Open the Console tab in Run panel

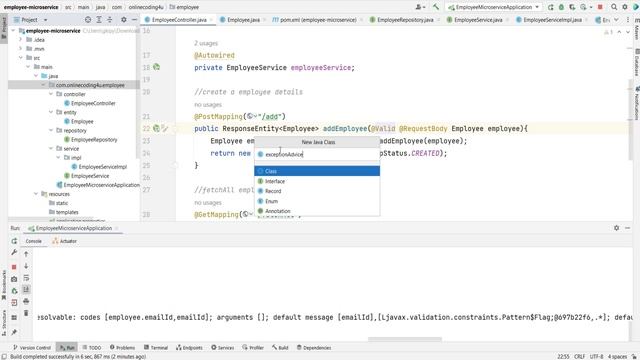point(33,241)
